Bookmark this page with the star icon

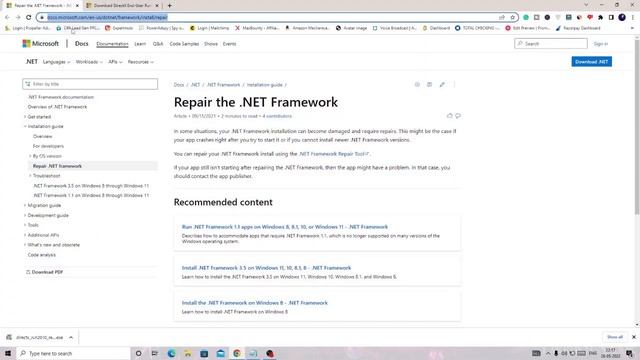pos(513,17)
